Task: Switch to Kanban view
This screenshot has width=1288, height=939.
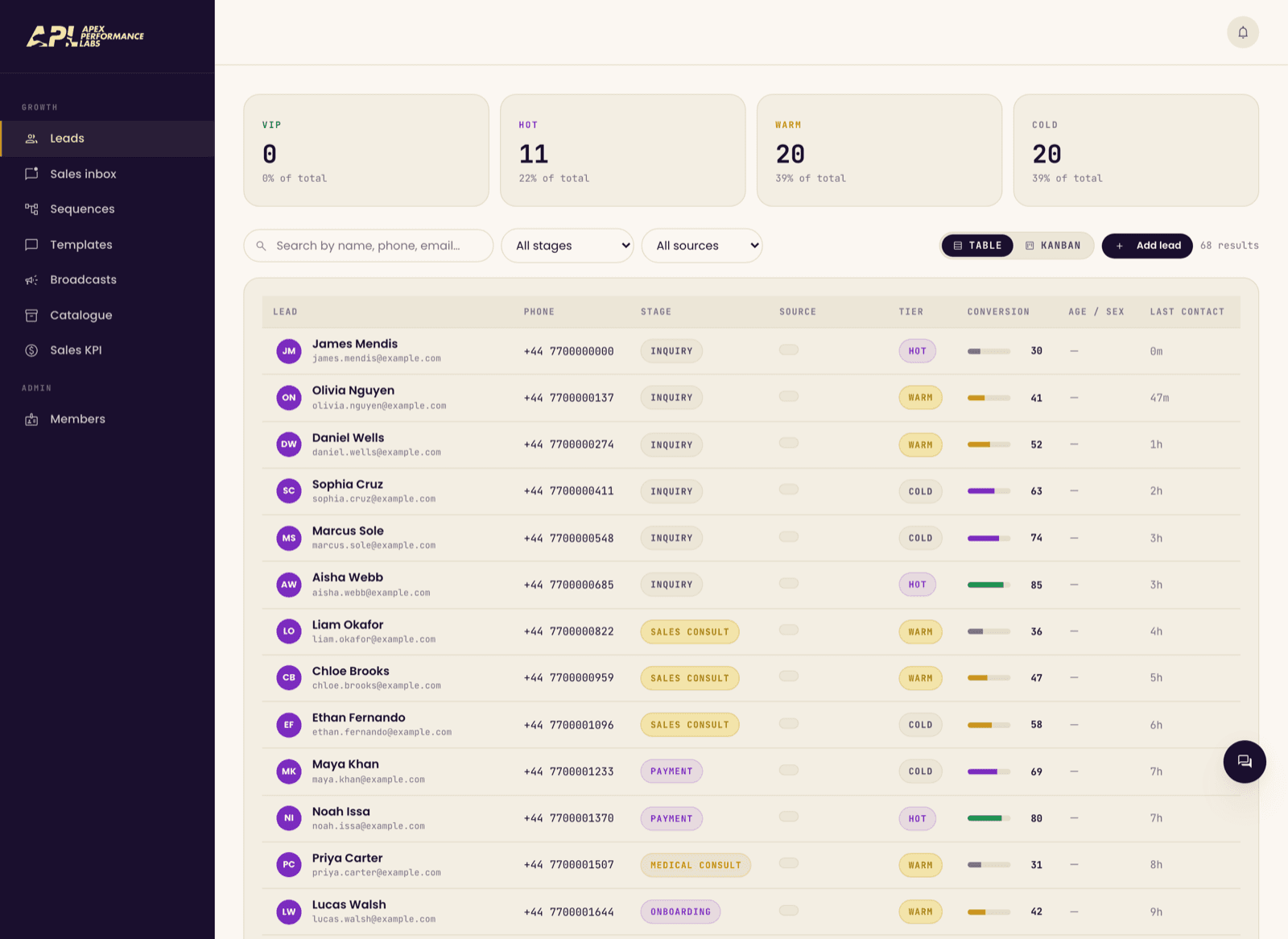Action: coord(1053,246)
